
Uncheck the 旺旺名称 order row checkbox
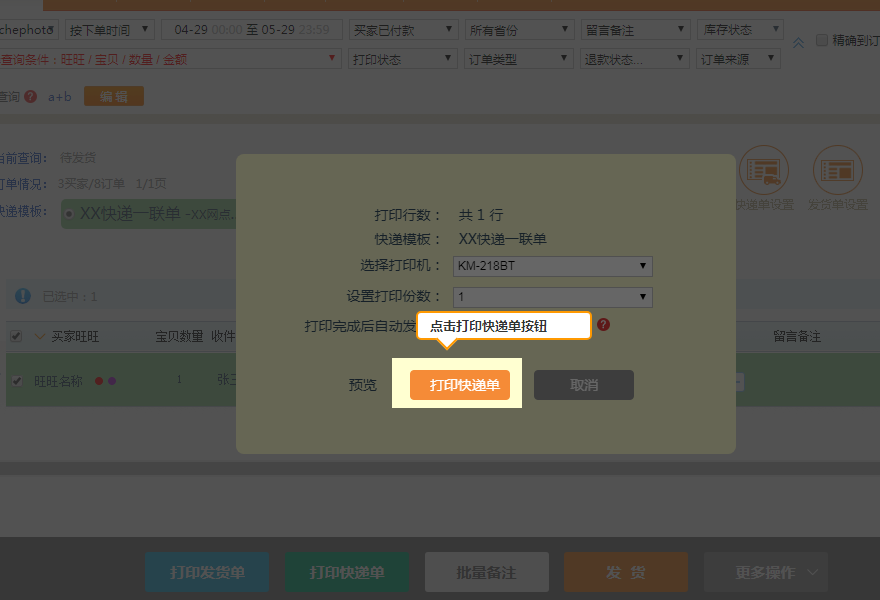(x=16, y=381)
